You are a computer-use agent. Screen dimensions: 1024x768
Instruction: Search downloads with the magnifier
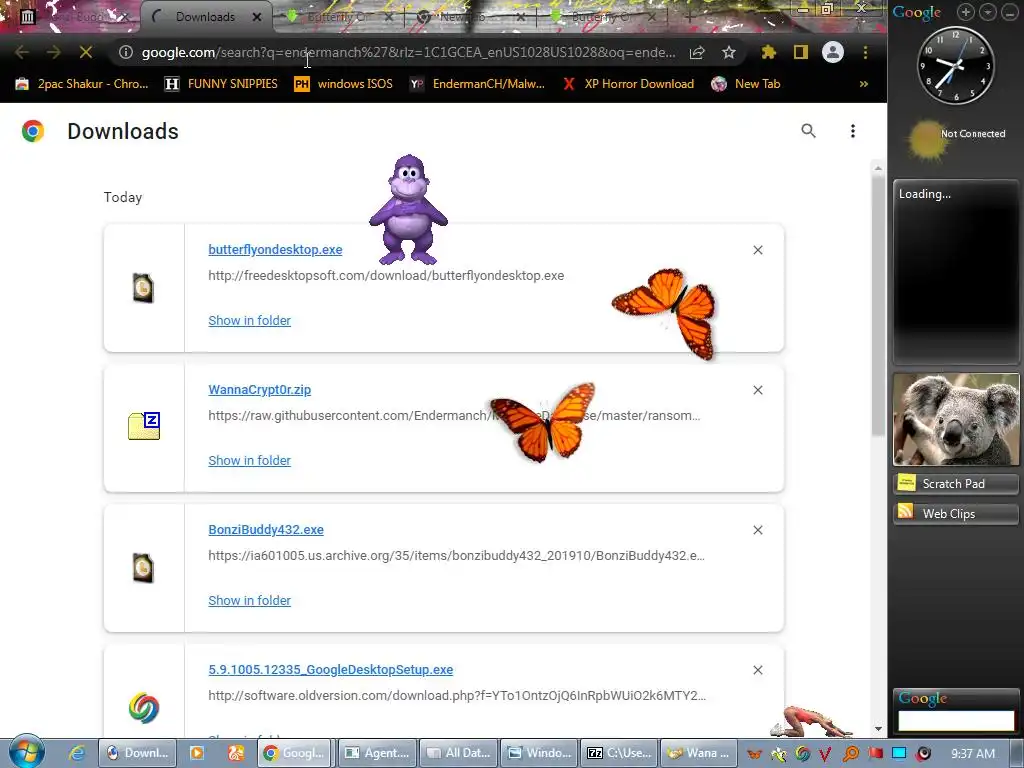coord(808,131)
